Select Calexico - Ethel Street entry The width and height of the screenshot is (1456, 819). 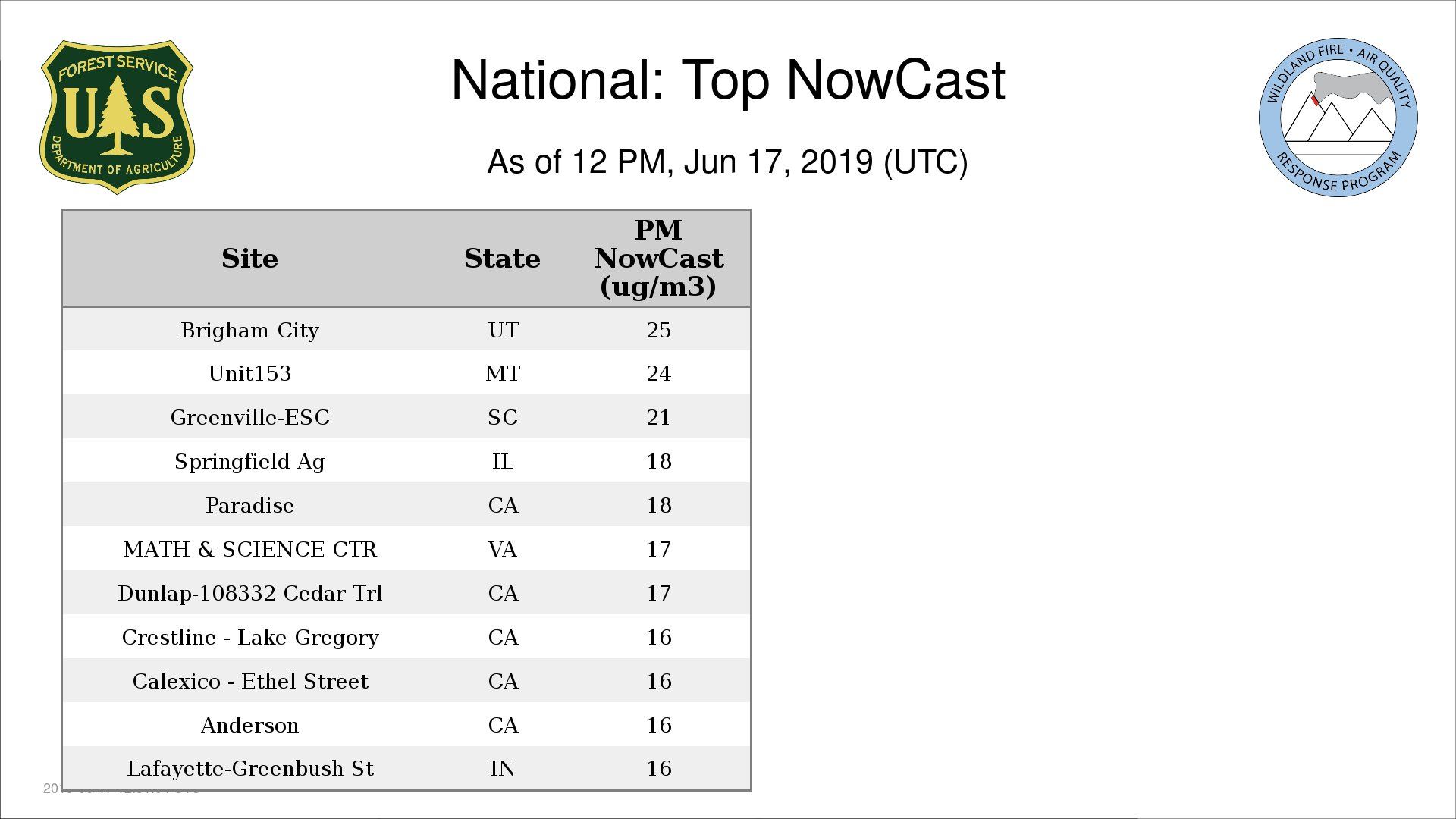tap(249, 682)
